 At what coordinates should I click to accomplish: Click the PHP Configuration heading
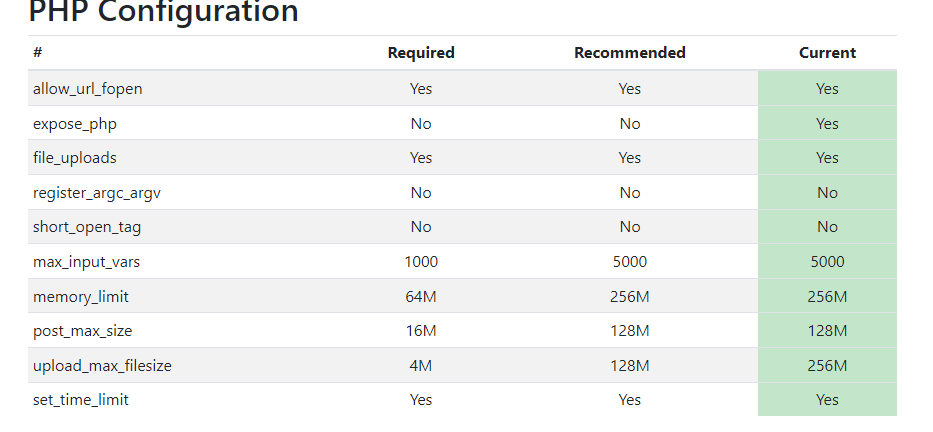click(x=163, y=12)
